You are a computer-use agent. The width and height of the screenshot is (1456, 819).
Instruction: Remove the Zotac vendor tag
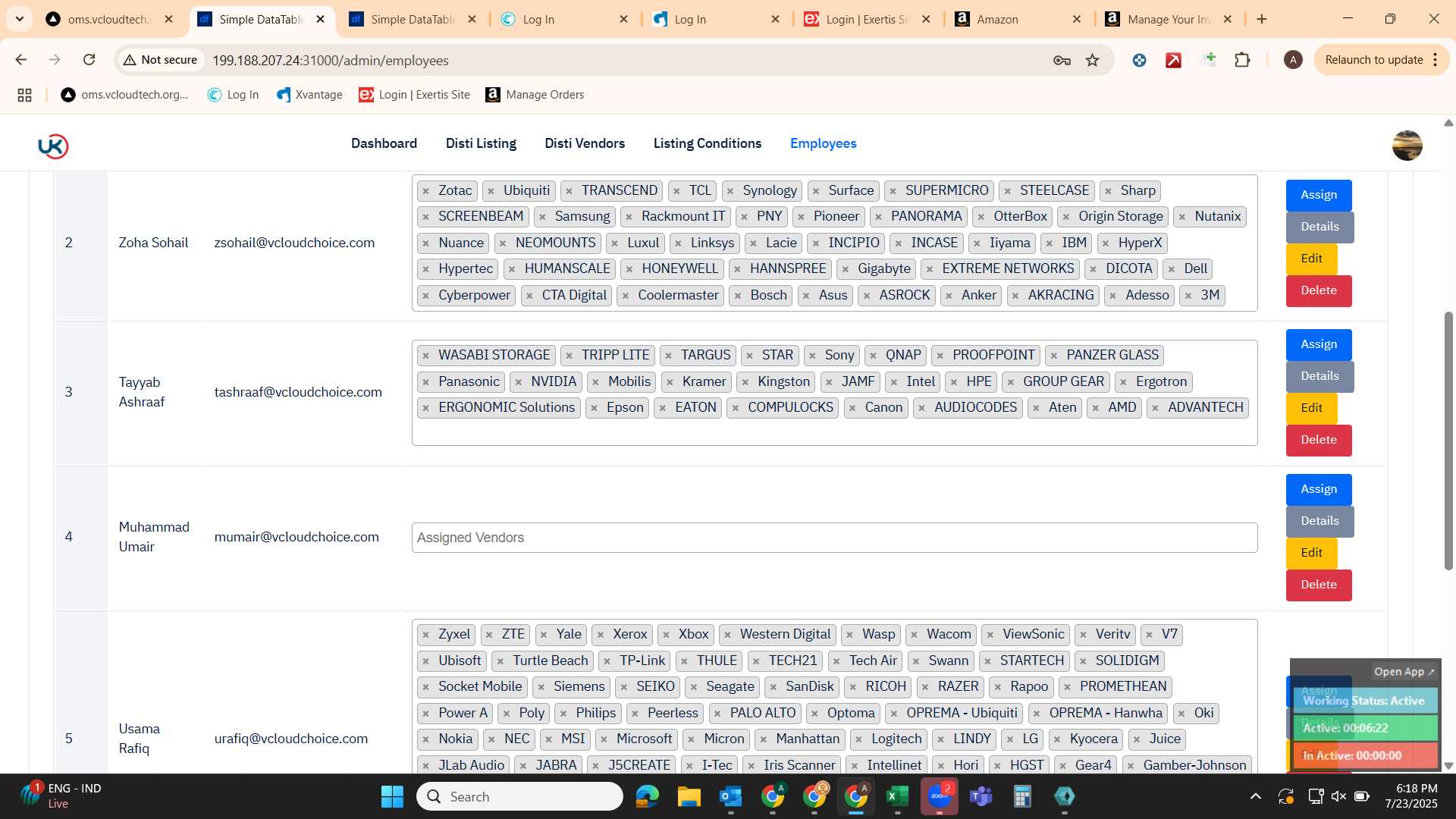[425, 191]
